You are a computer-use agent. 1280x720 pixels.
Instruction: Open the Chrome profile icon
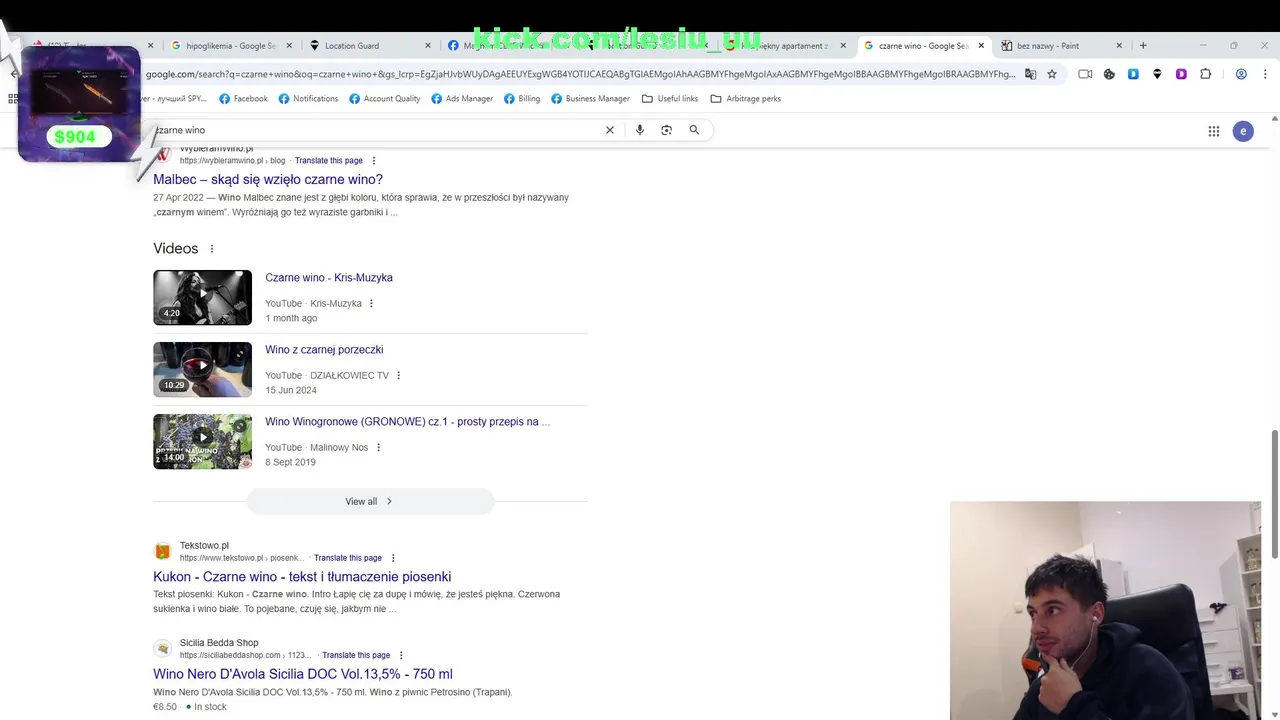coord(1241,74)
